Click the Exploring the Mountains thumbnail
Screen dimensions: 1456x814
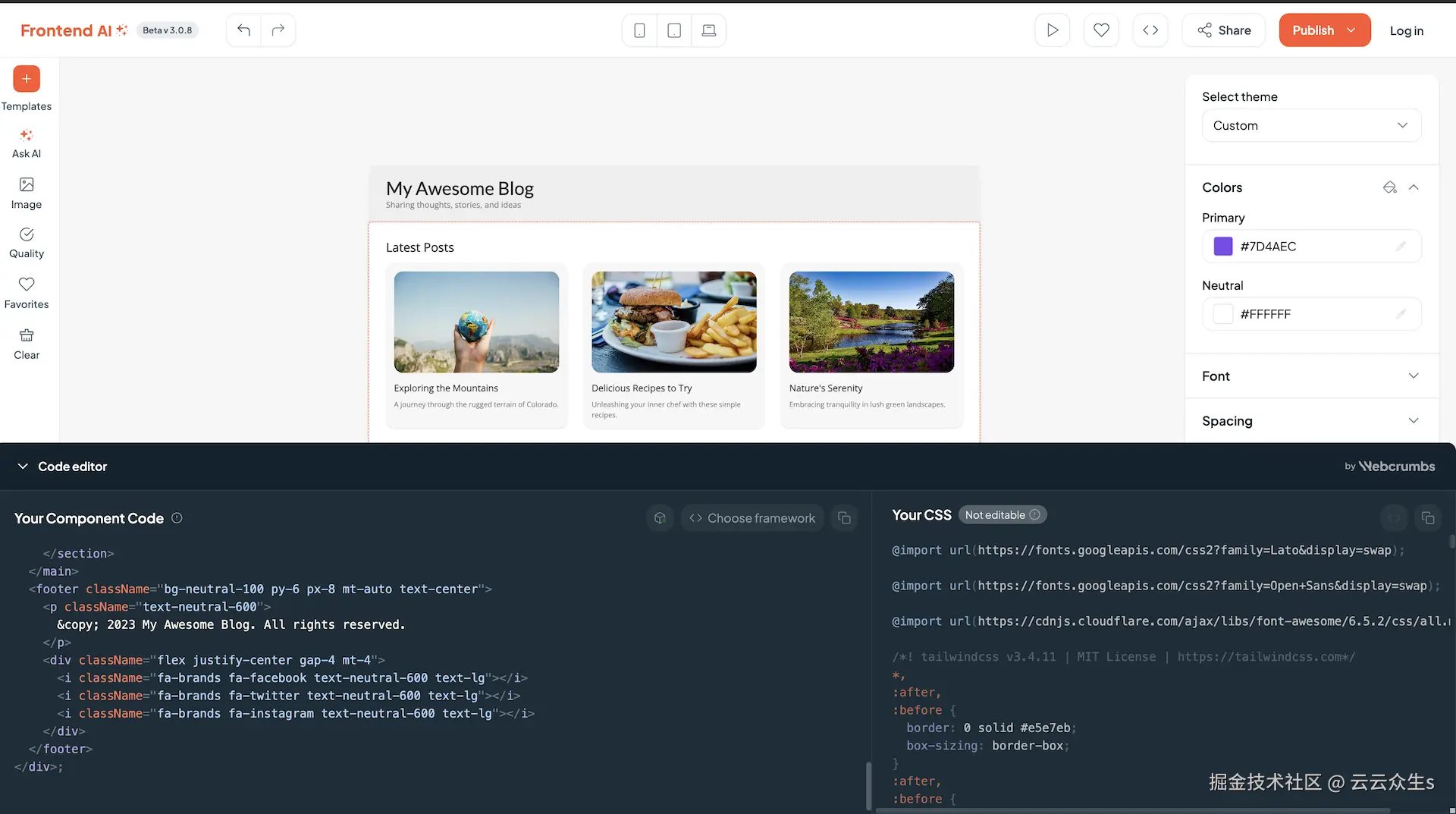pyautogui.click(x=476, y=322)
